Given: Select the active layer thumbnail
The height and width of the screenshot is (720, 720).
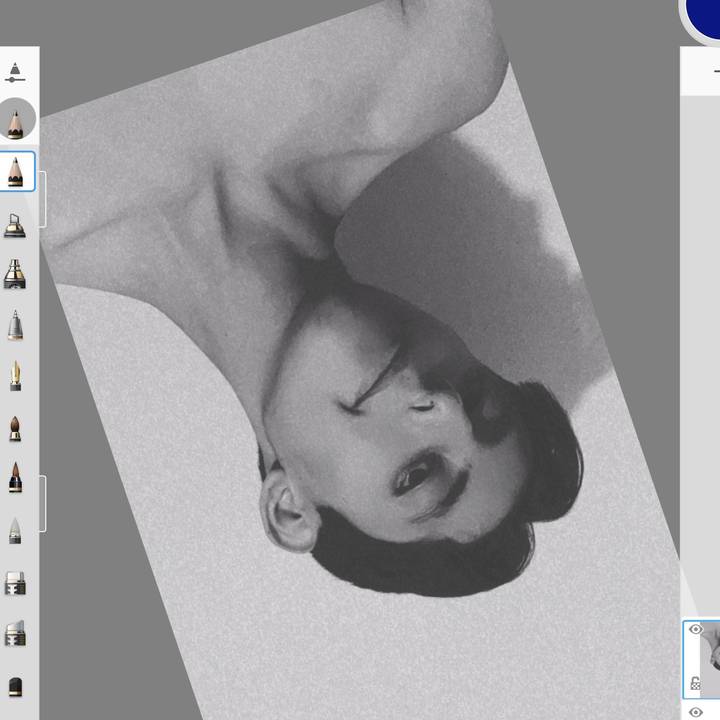Looking at the screenshot, I should pyautogui.click(x=712, y=658).
